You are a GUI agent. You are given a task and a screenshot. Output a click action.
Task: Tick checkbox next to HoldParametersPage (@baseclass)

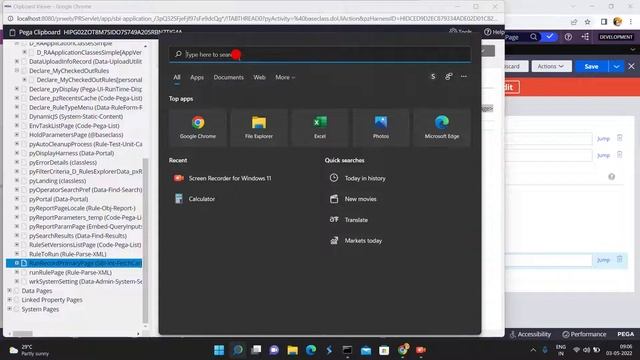tap(24, 135)
